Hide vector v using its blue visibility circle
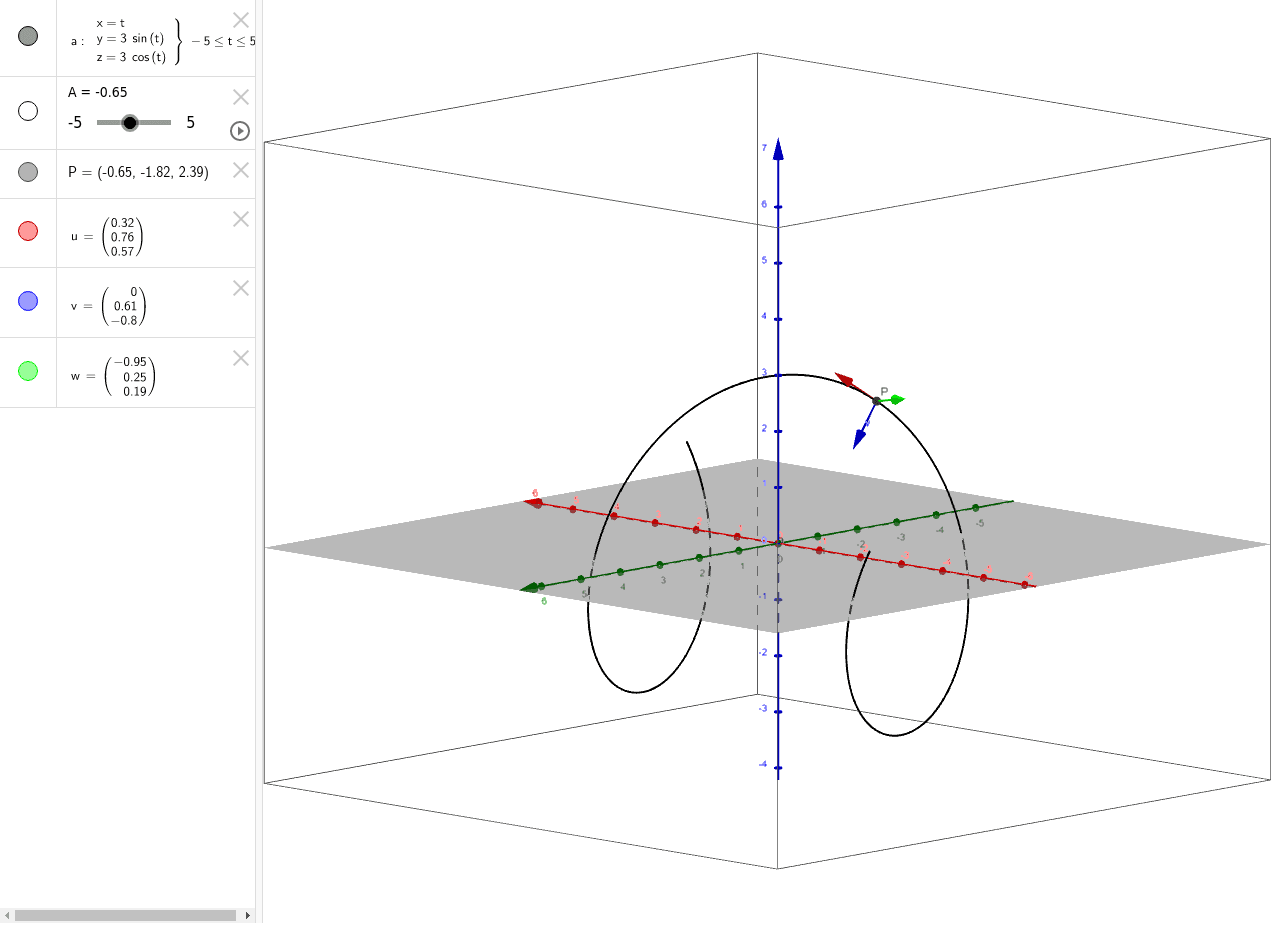Screen dimensions: 1274x925 (x=27, y=300)
